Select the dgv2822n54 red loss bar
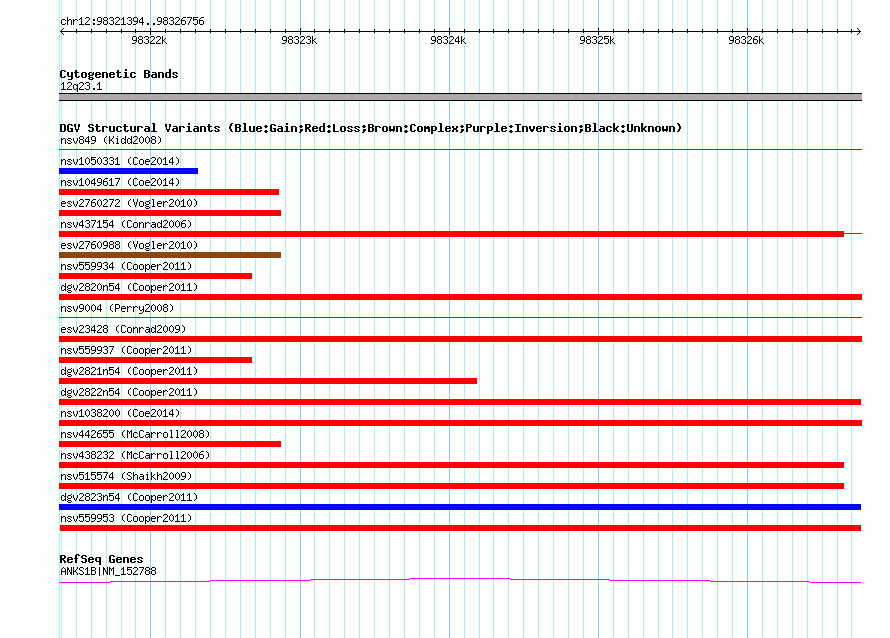This screenshot has width=890, height=638. coord(460,402)
